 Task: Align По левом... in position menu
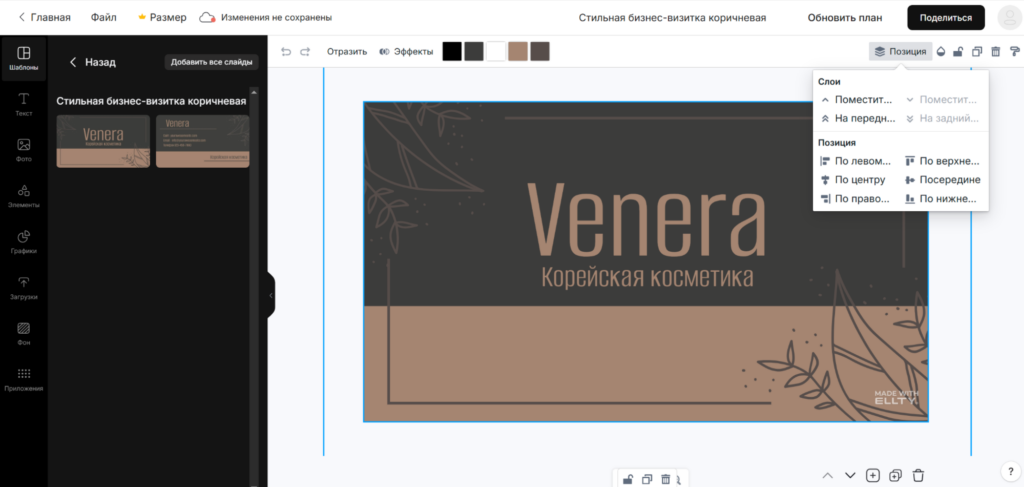click(856, 161)
